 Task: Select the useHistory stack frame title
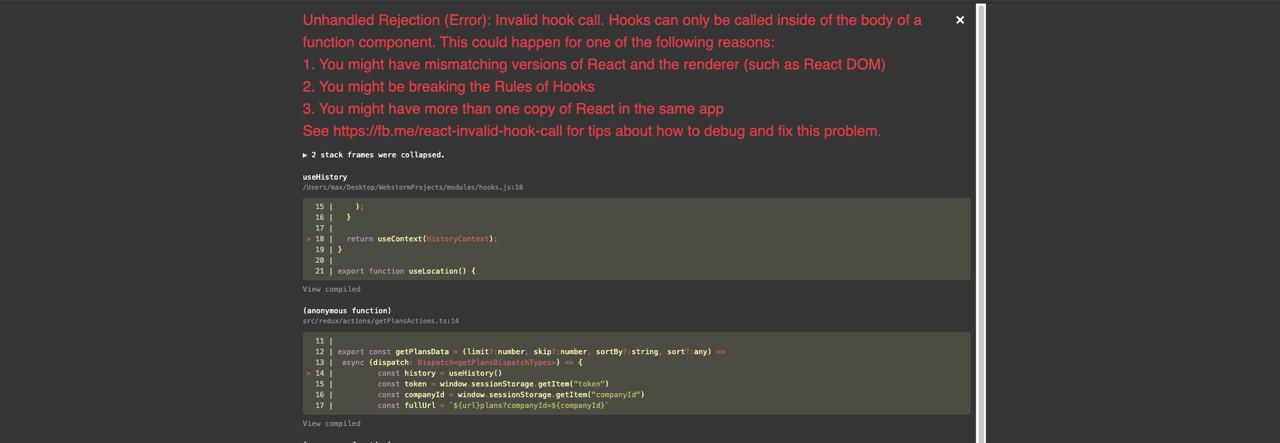(x=325, y=177)
